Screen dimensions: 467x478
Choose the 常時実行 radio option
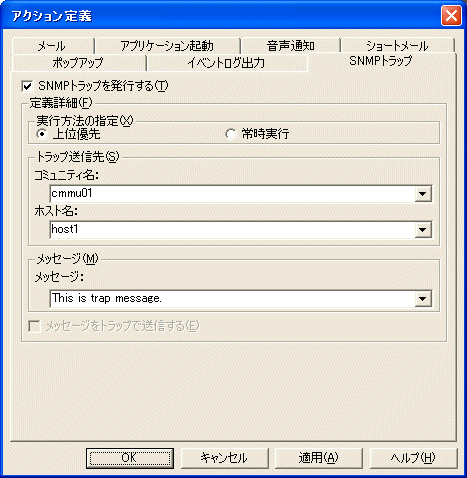click(230, 134)
